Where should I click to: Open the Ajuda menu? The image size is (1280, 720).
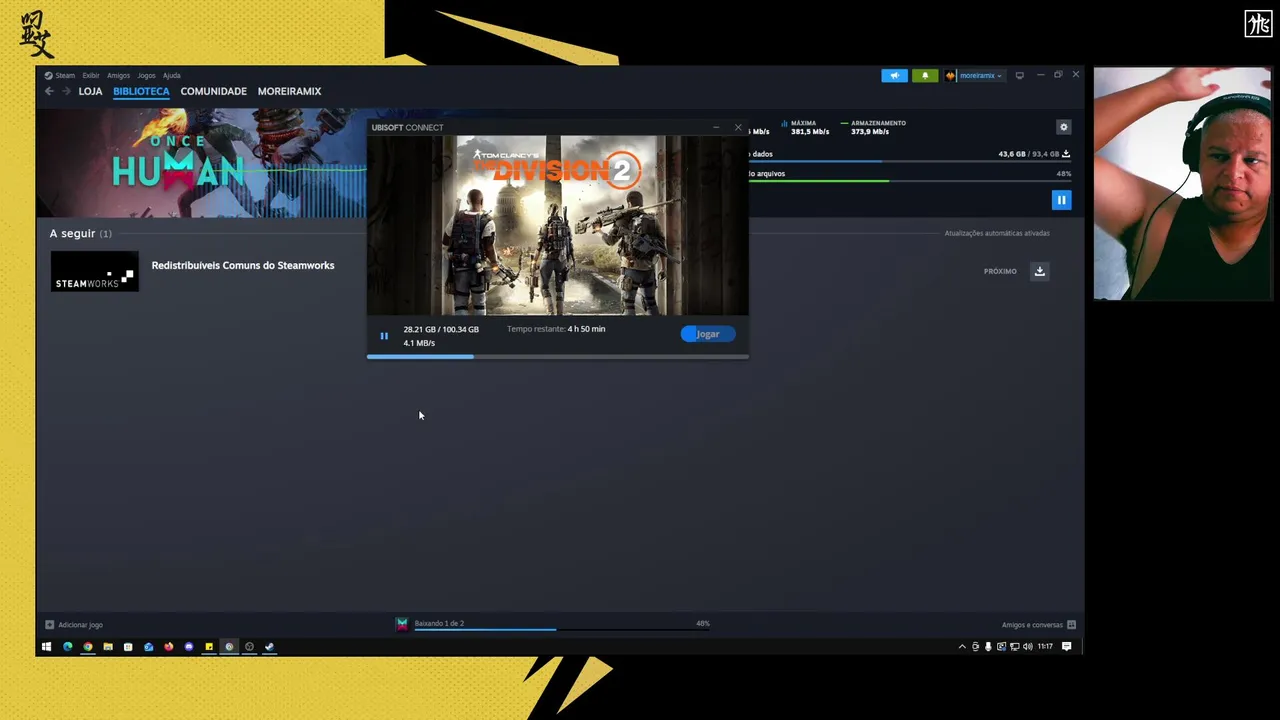pos(171,75)
